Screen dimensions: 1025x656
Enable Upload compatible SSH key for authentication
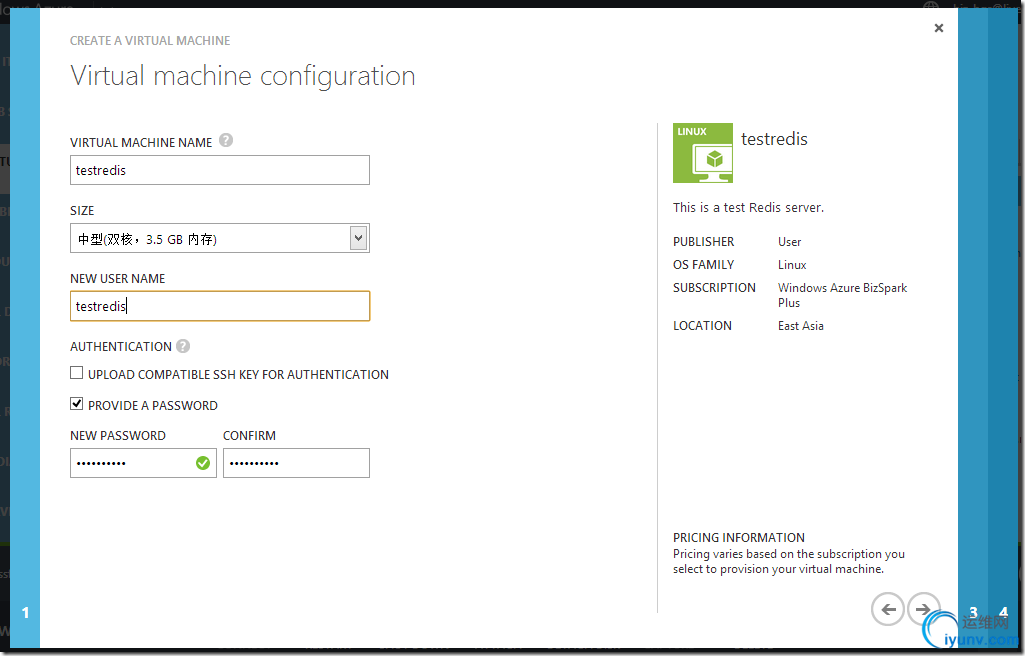click(76, 373)
